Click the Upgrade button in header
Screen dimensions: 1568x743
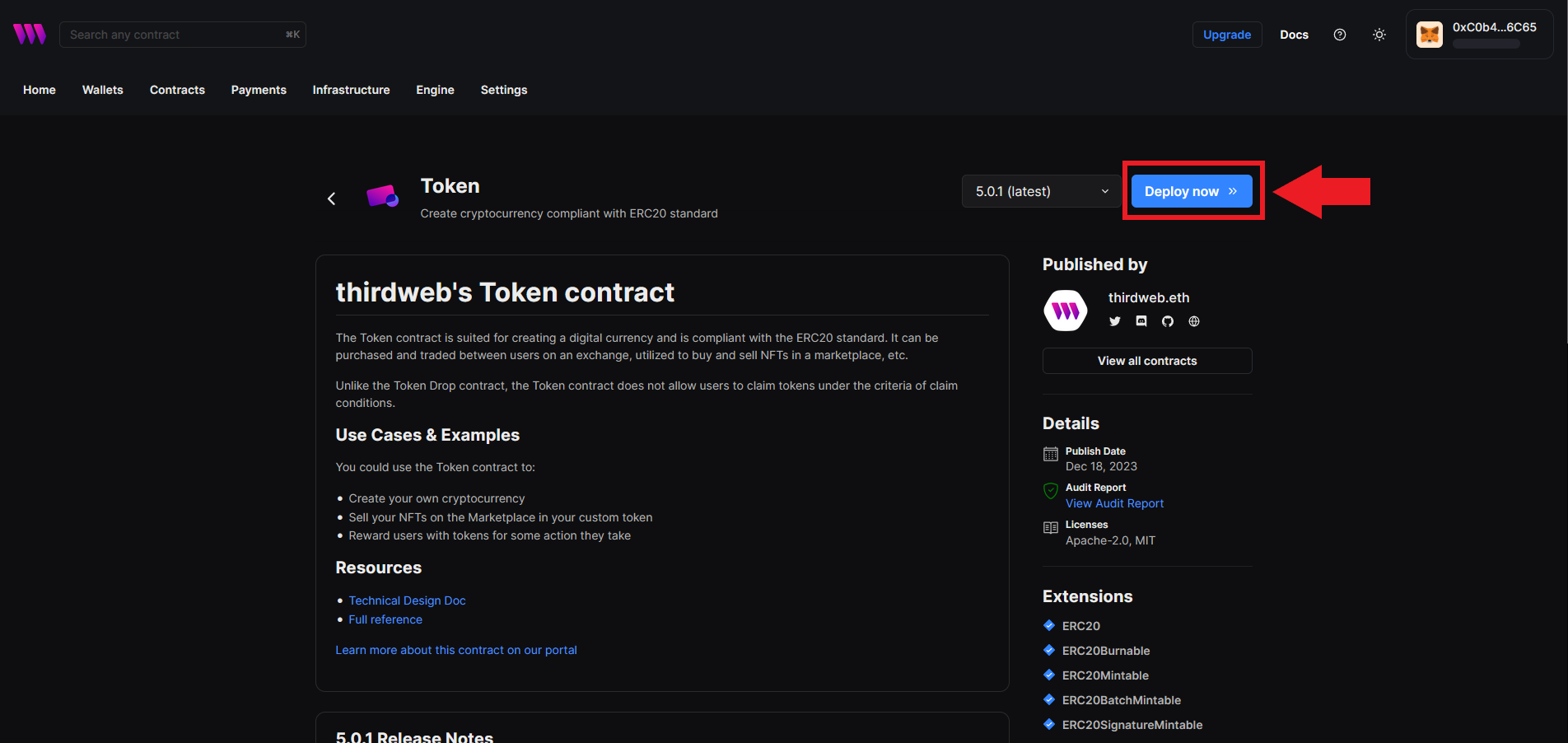click(1226, 35)
